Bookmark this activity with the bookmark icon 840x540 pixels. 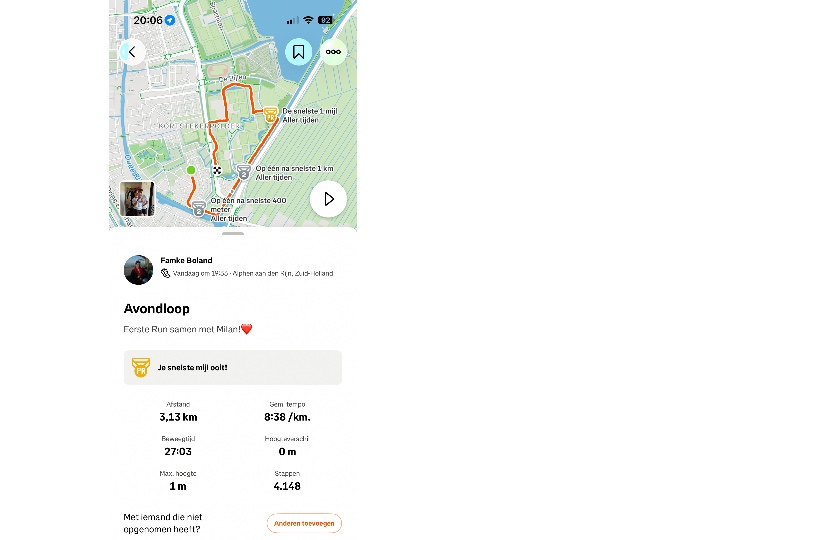tap(298, 52)
